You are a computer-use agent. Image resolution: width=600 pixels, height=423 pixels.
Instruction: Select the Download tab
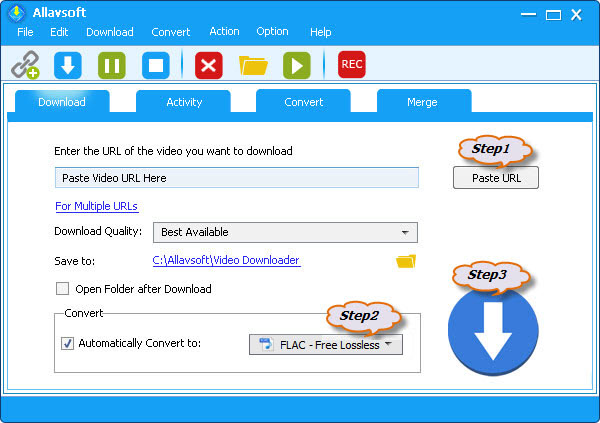coord(62,102)
